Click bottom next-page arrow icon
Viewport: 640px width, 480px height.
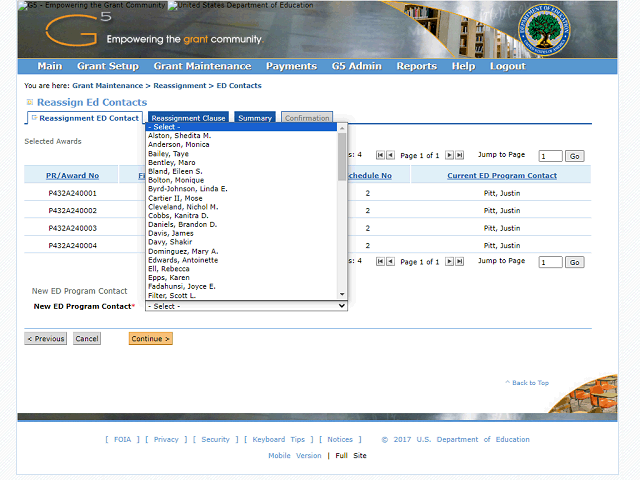coord(448,261)
